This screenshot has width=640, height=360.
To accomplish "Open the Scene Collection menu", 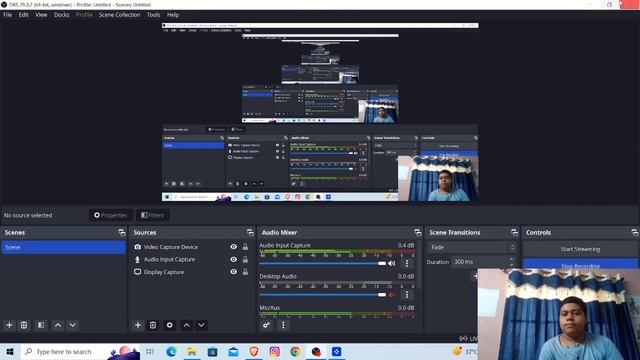I will click(119, 15).
